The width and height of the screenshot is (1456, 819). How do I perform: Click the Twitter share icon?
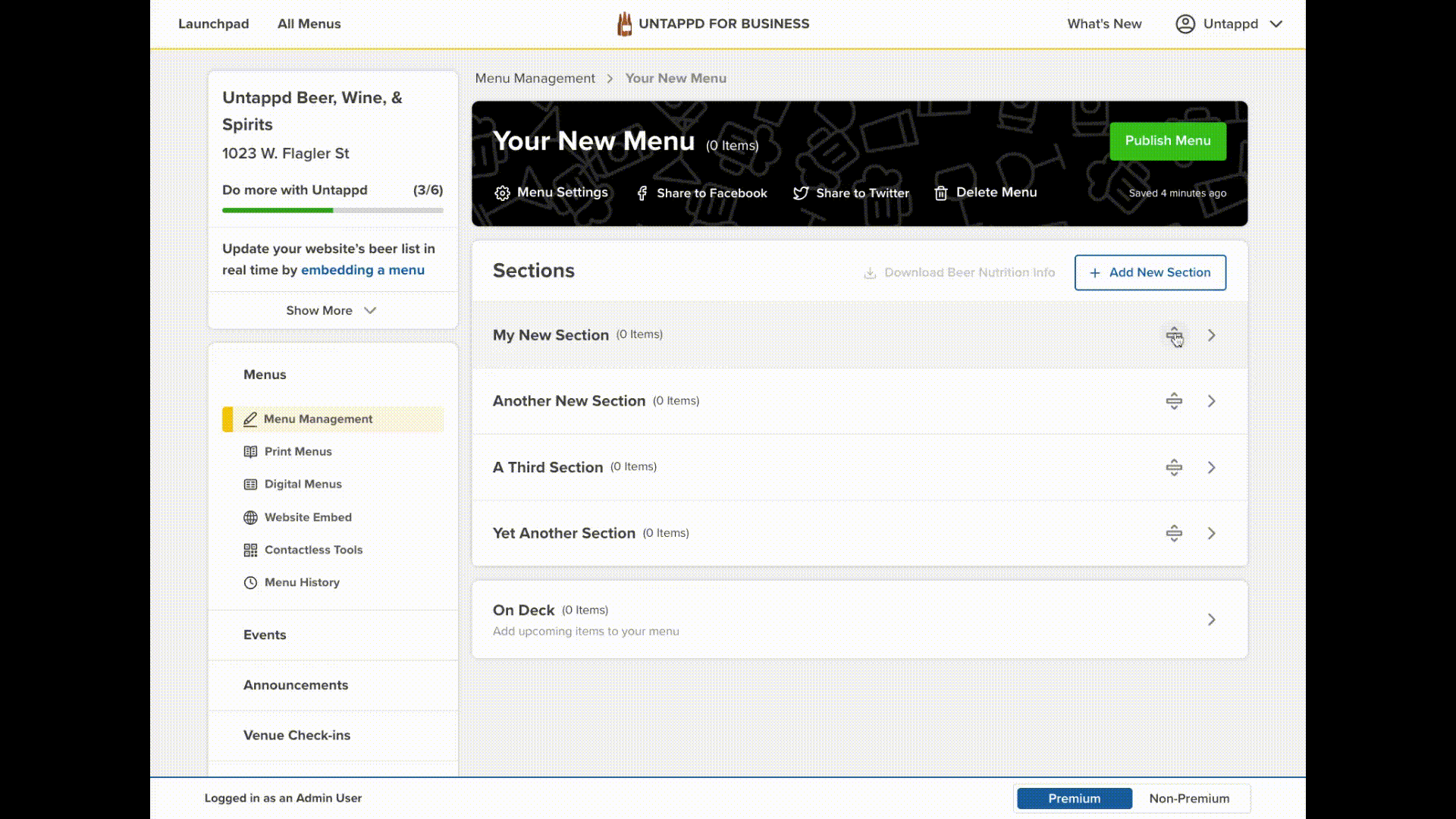[800, 193]
